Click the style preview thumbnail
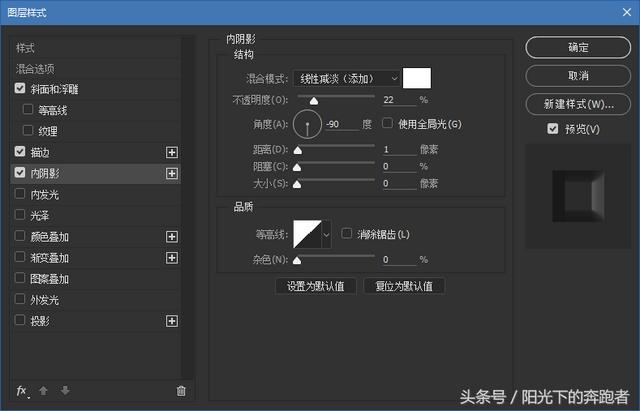 click(x=578, y=196)
